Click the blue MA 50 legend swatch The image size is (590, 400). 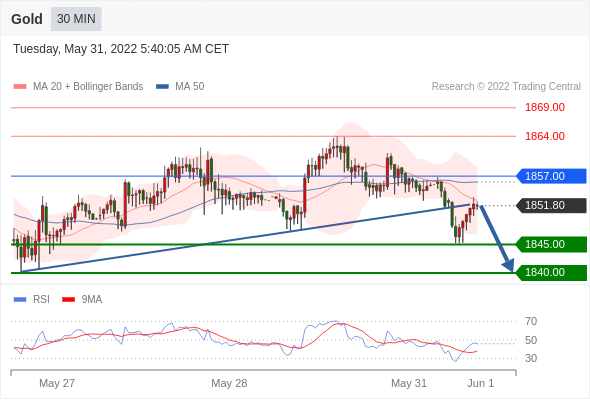162,87
